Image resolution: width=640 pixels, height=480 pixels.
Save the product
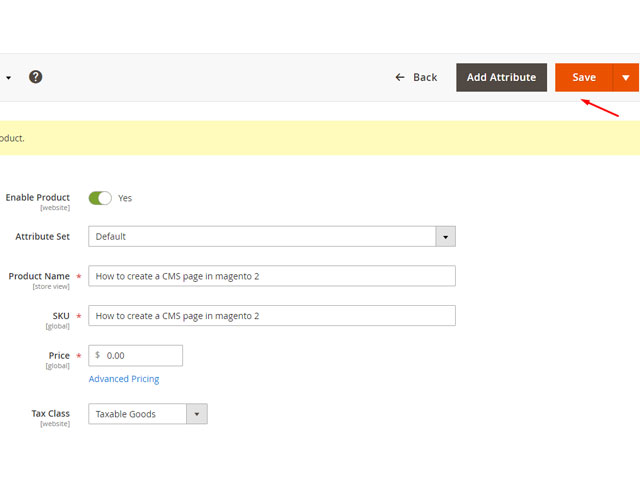584,77
